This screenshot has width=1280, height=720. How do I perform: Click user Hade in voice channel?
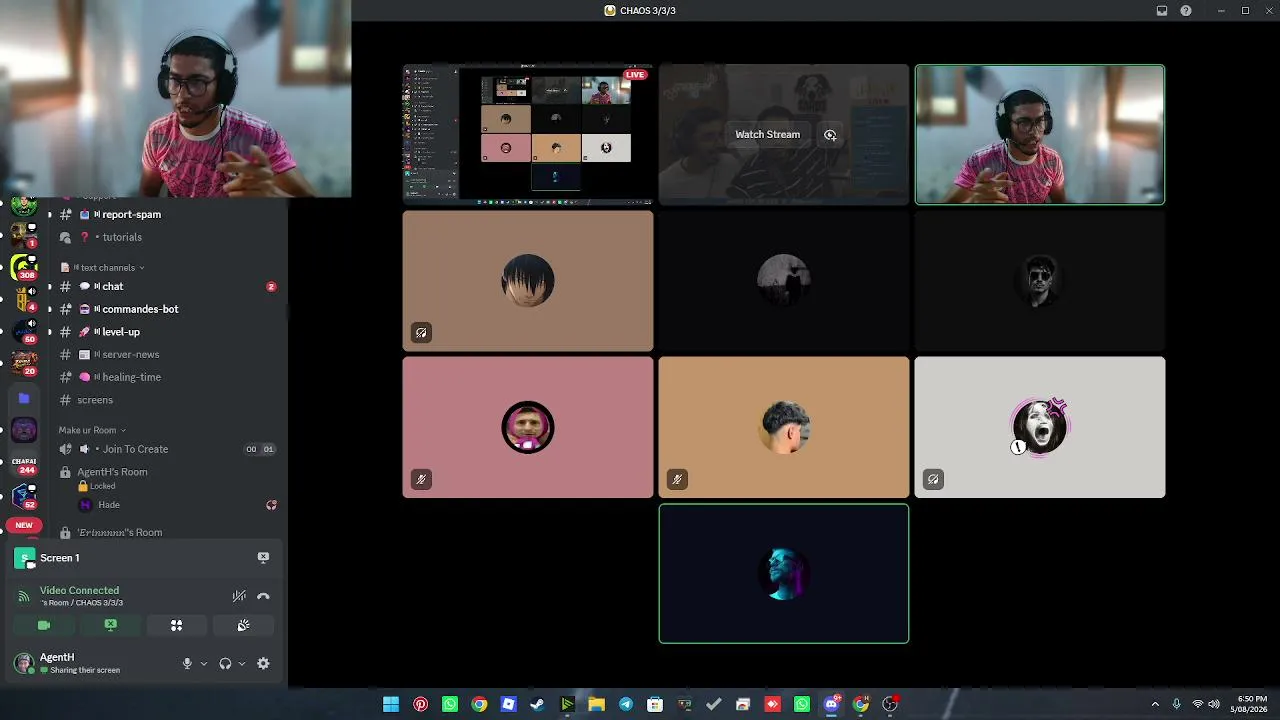pyautogui.click(x=109, y=505)
